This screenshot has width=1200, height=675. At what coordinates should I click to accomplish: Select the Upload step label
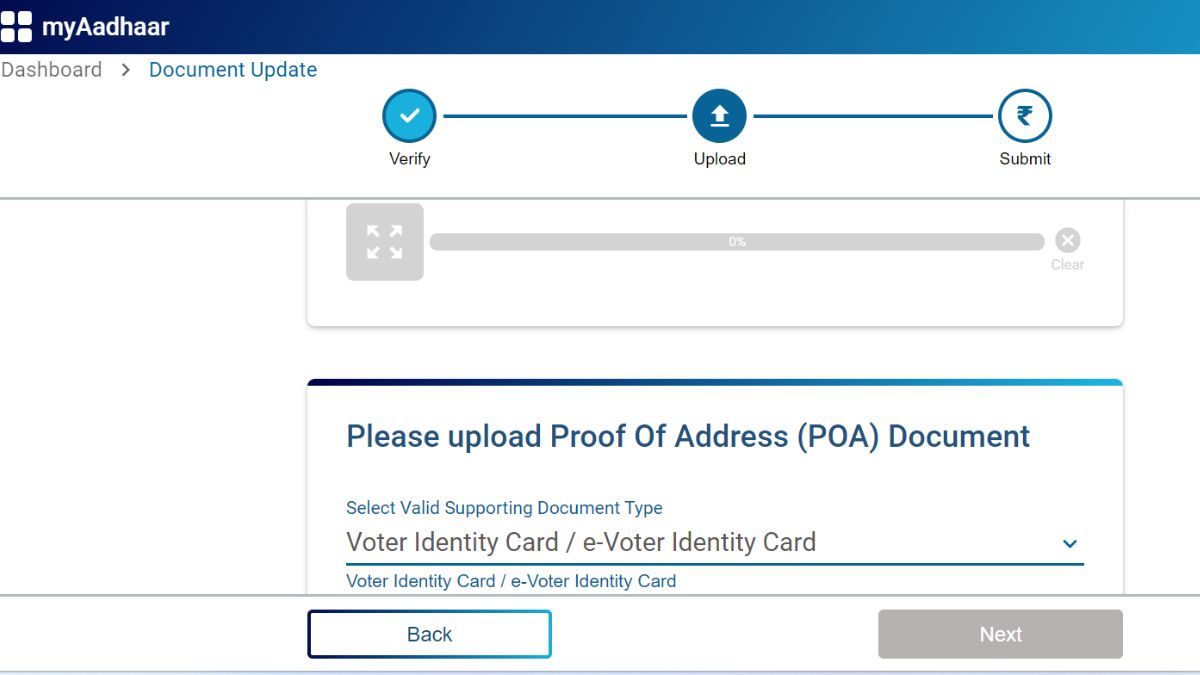click(719, 159)
